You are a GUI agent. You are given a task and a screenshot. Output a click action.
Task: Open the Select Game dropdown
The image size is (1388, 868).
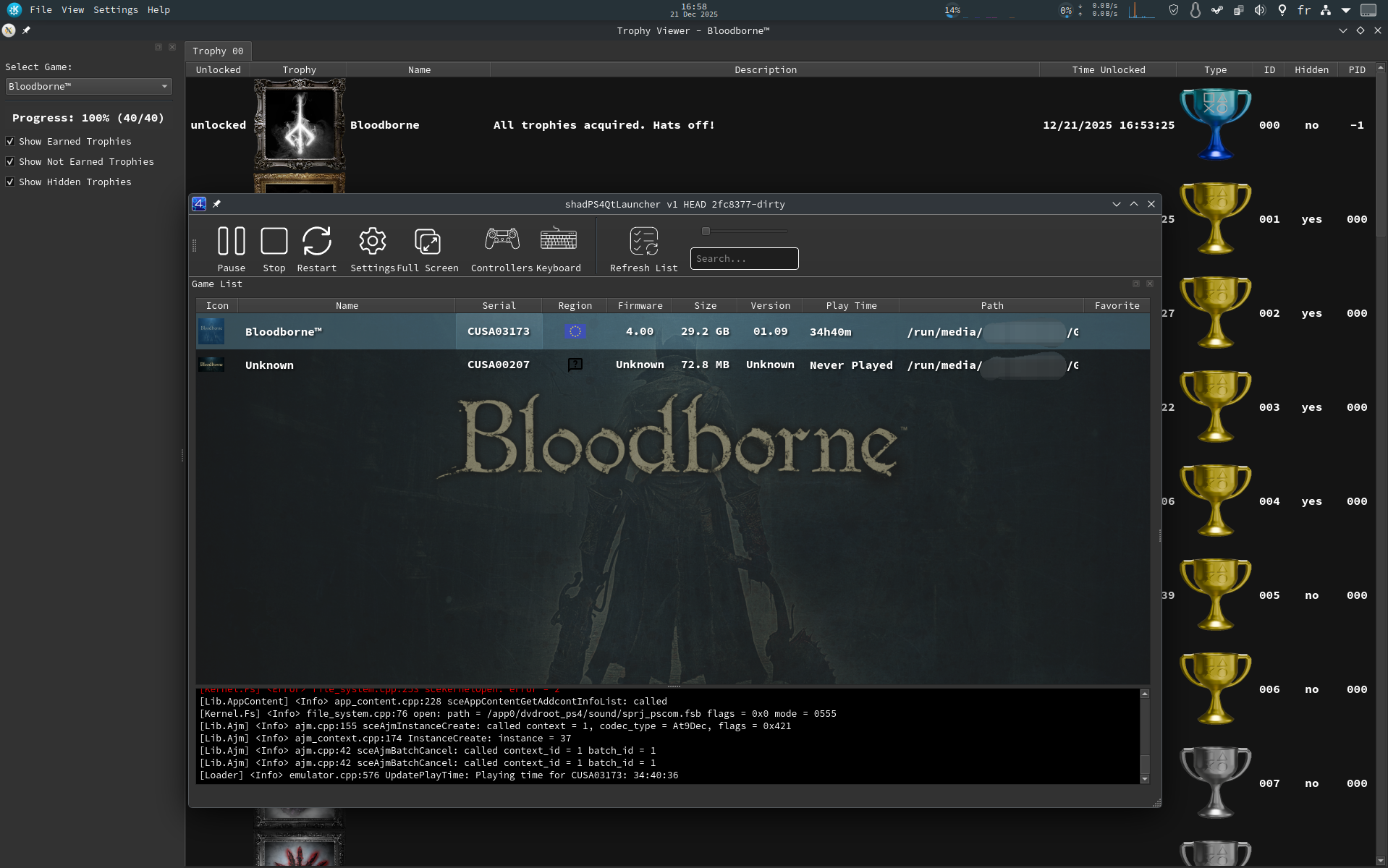tap(88, 86)
